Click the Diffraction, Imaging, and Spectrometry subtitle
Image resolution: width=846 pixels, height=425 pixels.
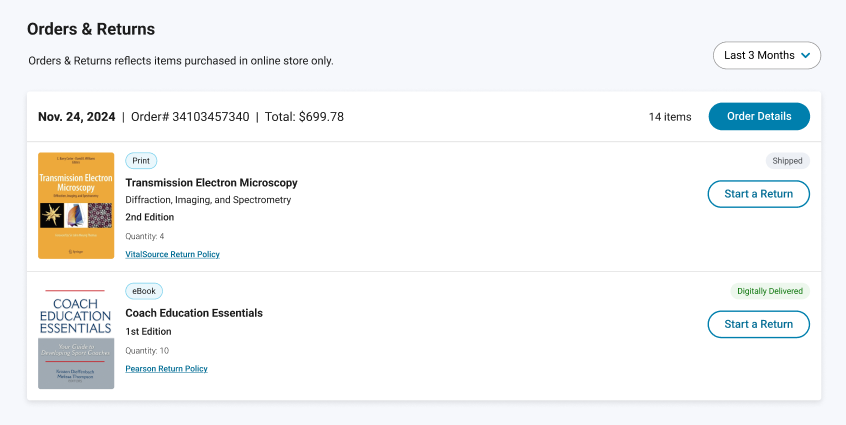[x=208, y=200]
